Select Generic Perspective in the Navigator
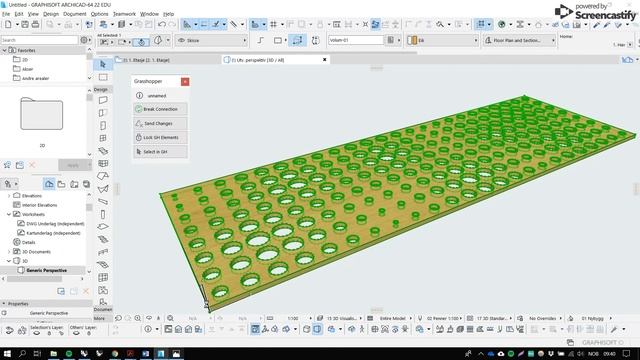The image size is (640, 360). (x=47, y=270)
